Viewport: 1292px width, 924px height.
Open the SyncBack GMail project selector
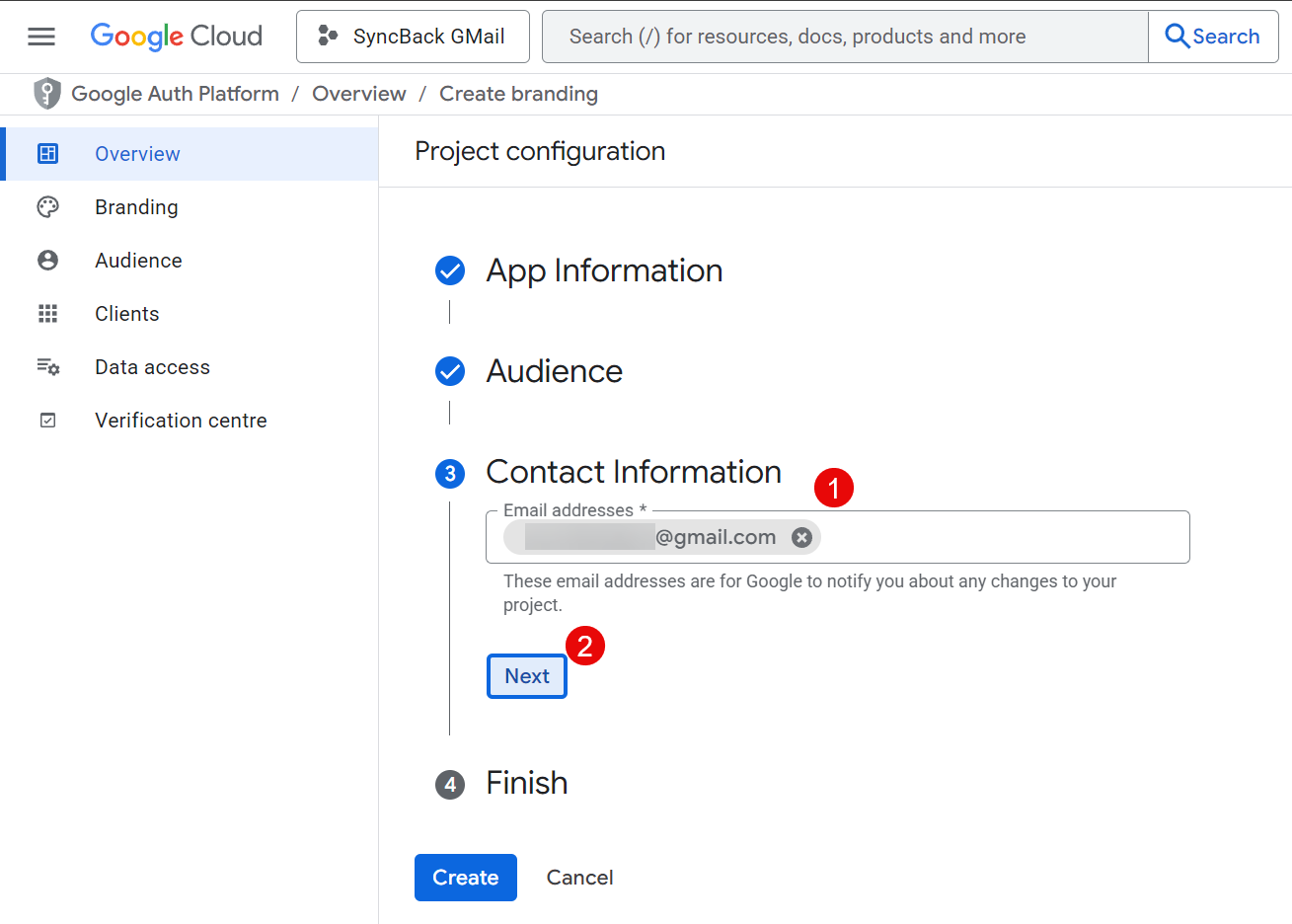[413, 37]
